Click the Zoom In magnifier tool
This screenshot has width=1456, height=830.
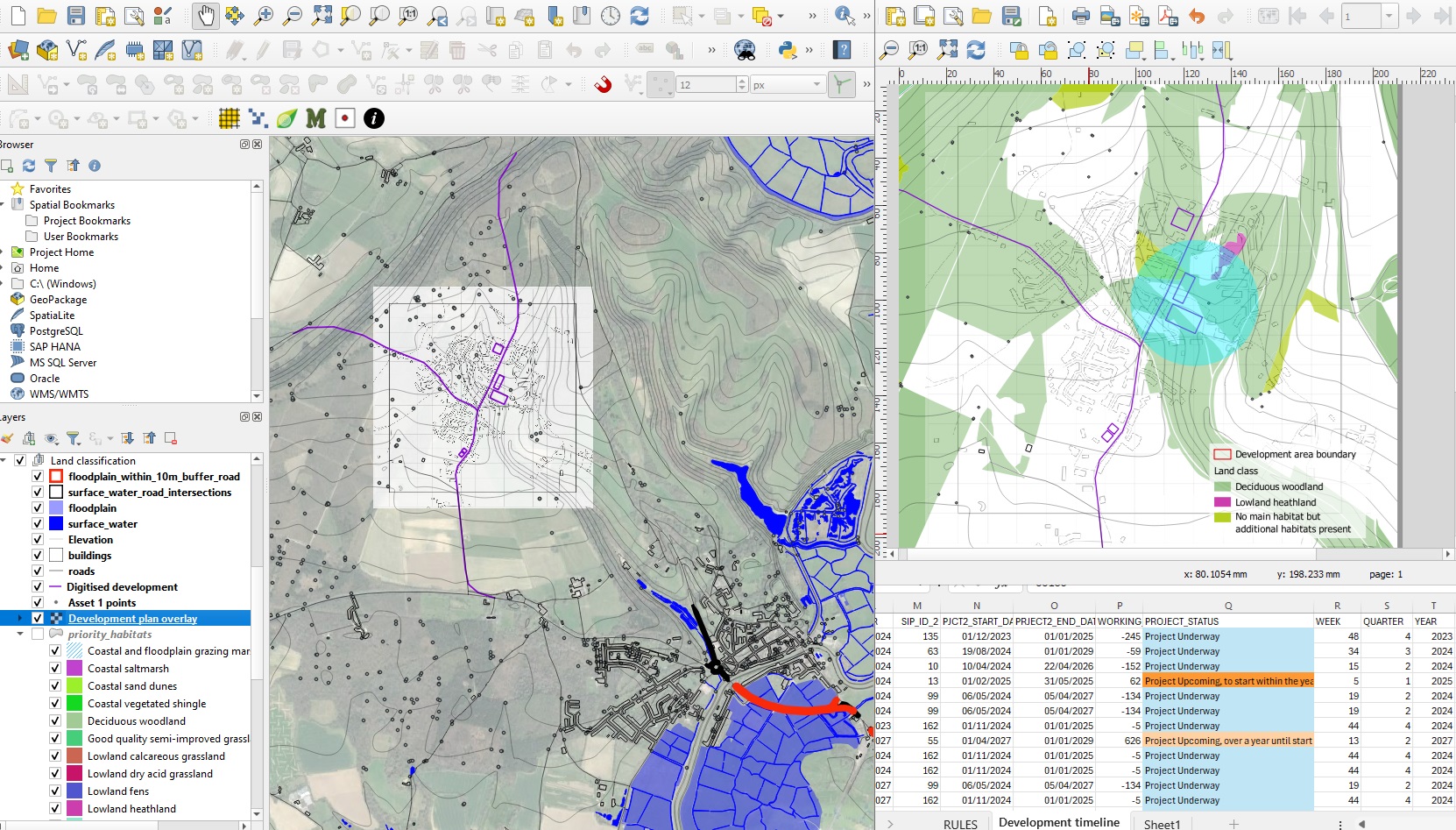(x=263, y=16)
